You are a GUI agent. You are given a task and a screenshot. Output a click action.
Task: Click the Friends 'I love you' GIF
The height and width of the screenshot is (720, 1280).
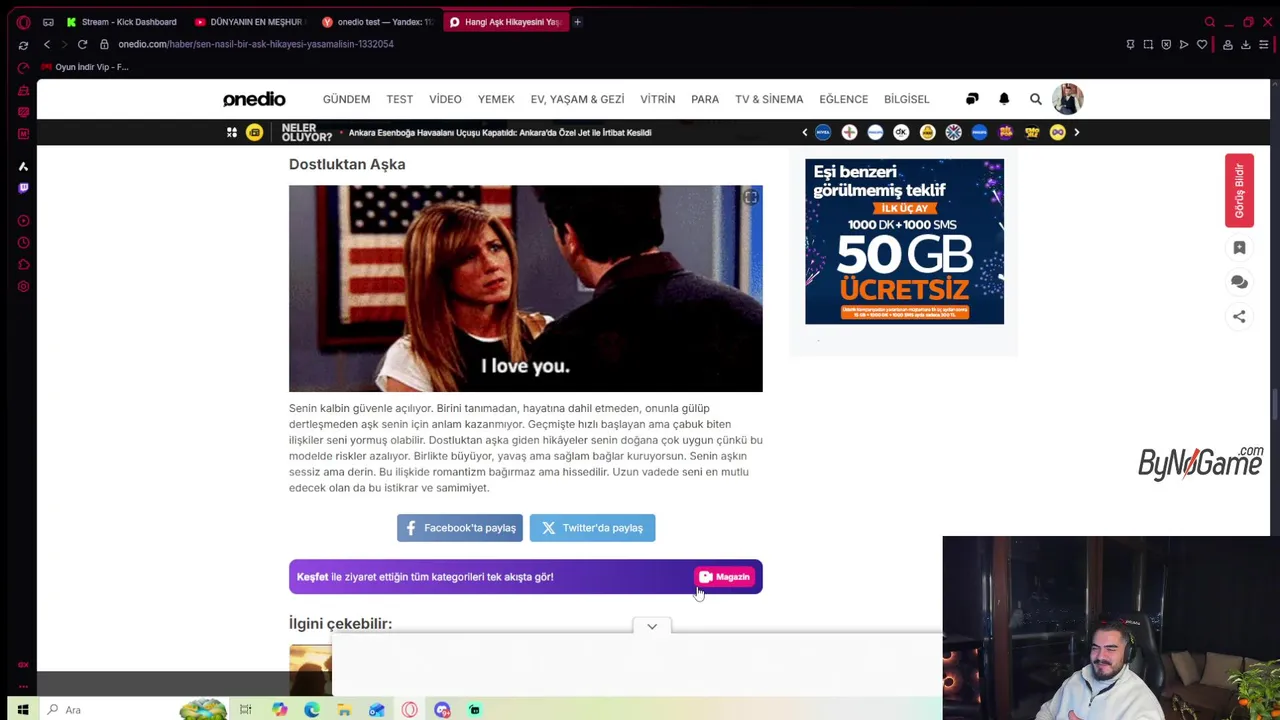pyautogui.click(x=525, y=288)
